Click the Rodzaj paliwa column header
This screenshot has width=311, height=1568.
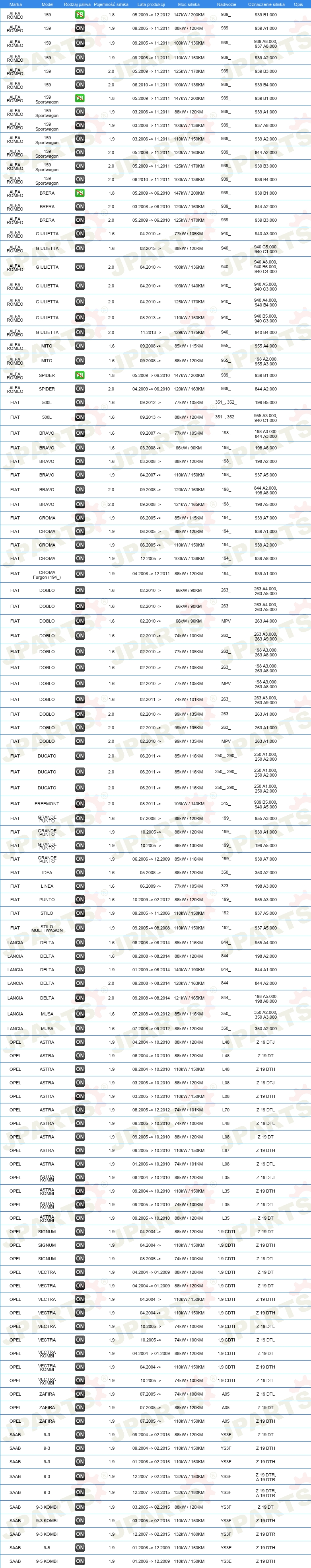pyautogui.click(x=77, y=4)
